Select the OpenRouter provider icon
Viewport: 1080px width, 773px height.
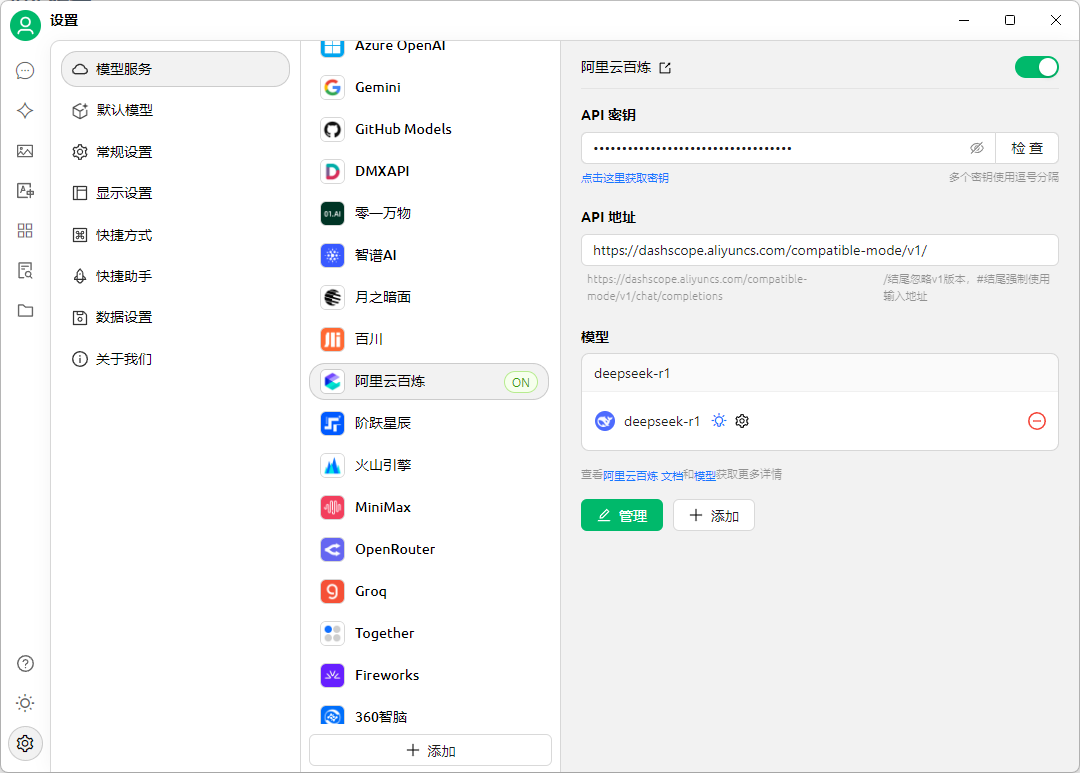pos(333,549)
